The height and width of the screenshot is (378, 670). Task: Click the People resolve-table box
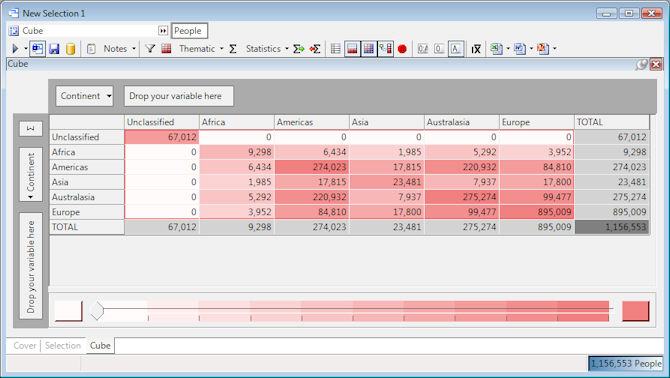[189, 31]
